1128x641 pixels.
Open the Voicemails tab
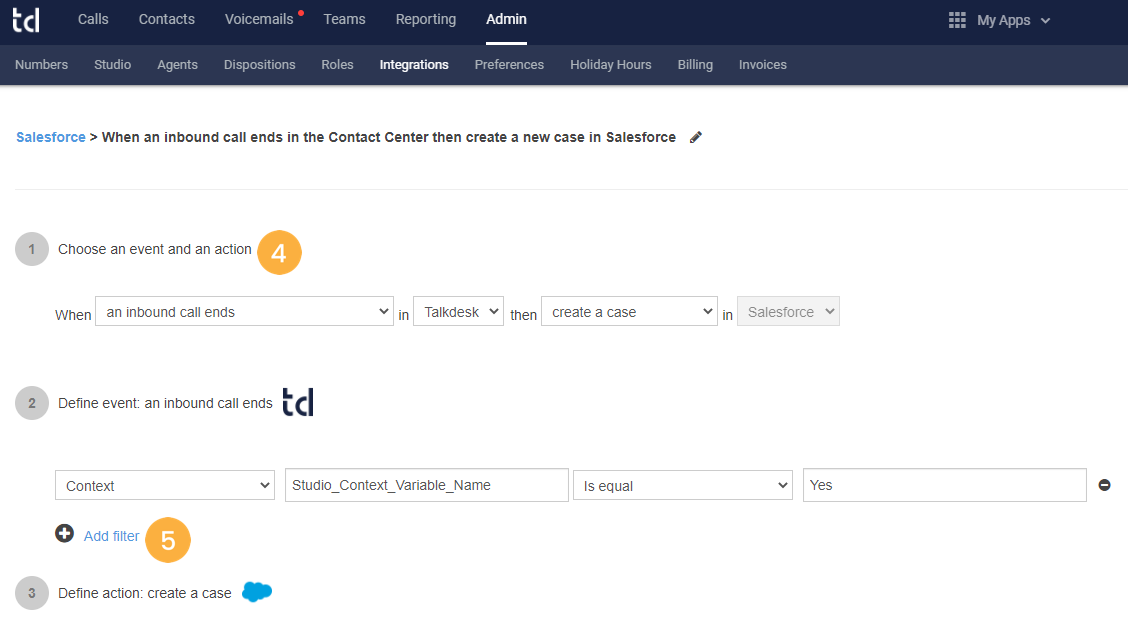(x=259, y=19)
